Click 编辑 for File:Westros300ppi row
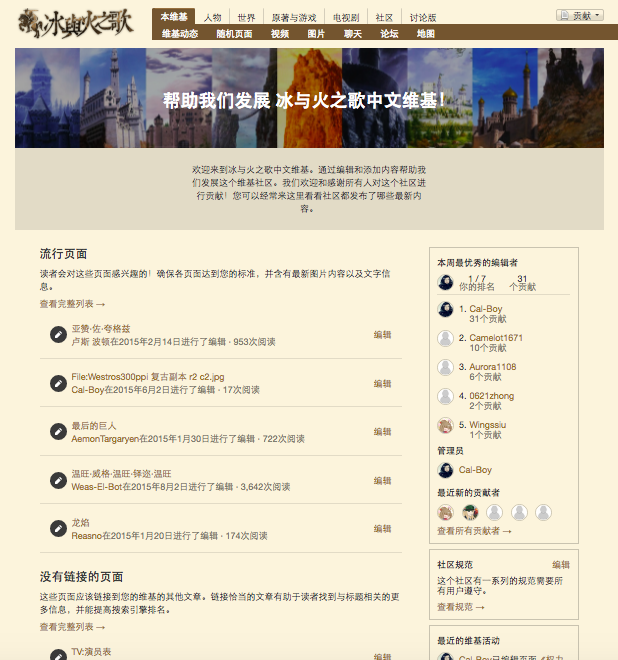618x660 pixels. (x=383, y=383)
